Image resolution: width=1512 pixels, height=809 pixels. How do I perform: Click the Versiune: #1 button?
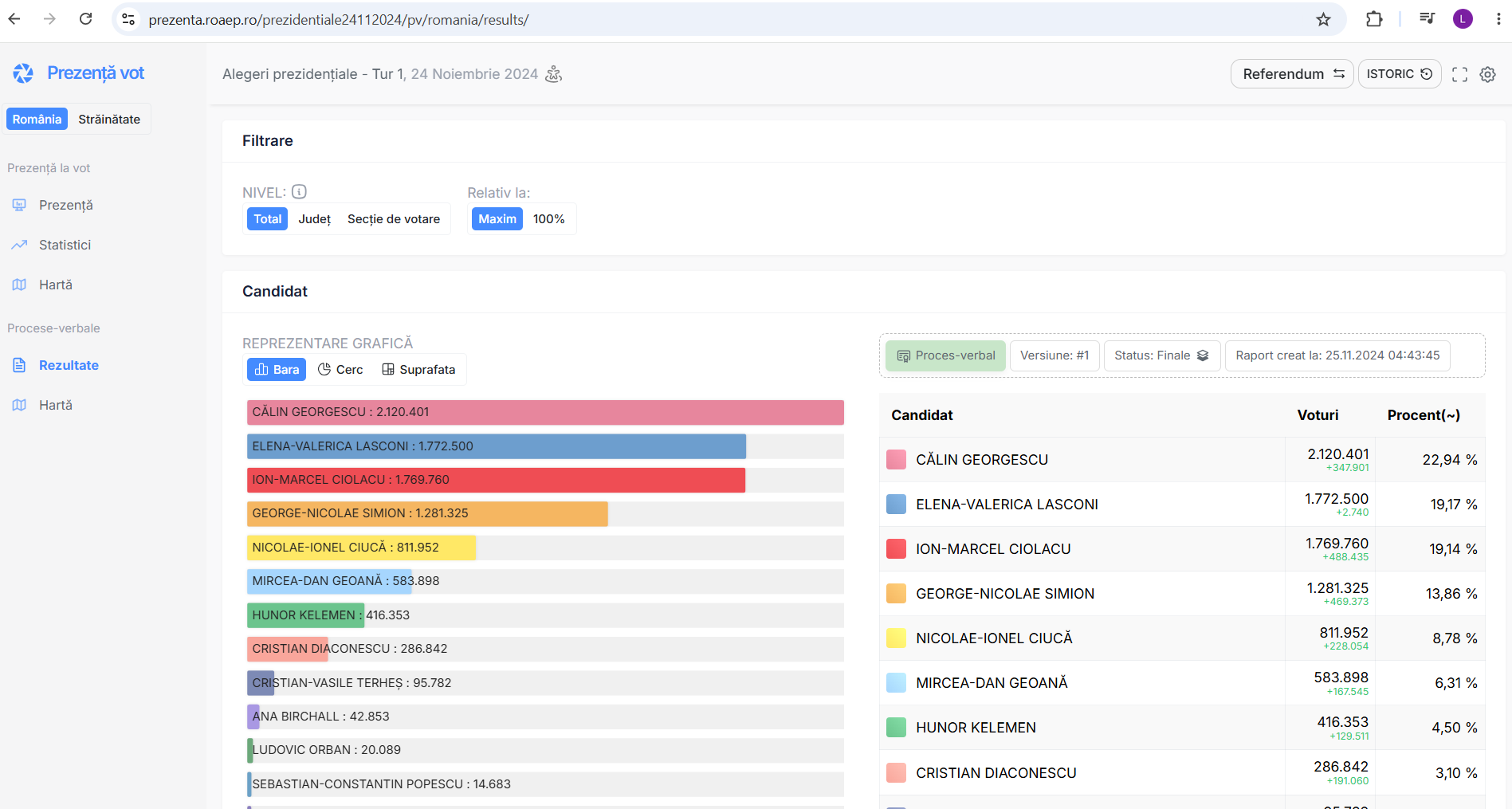1054,355
